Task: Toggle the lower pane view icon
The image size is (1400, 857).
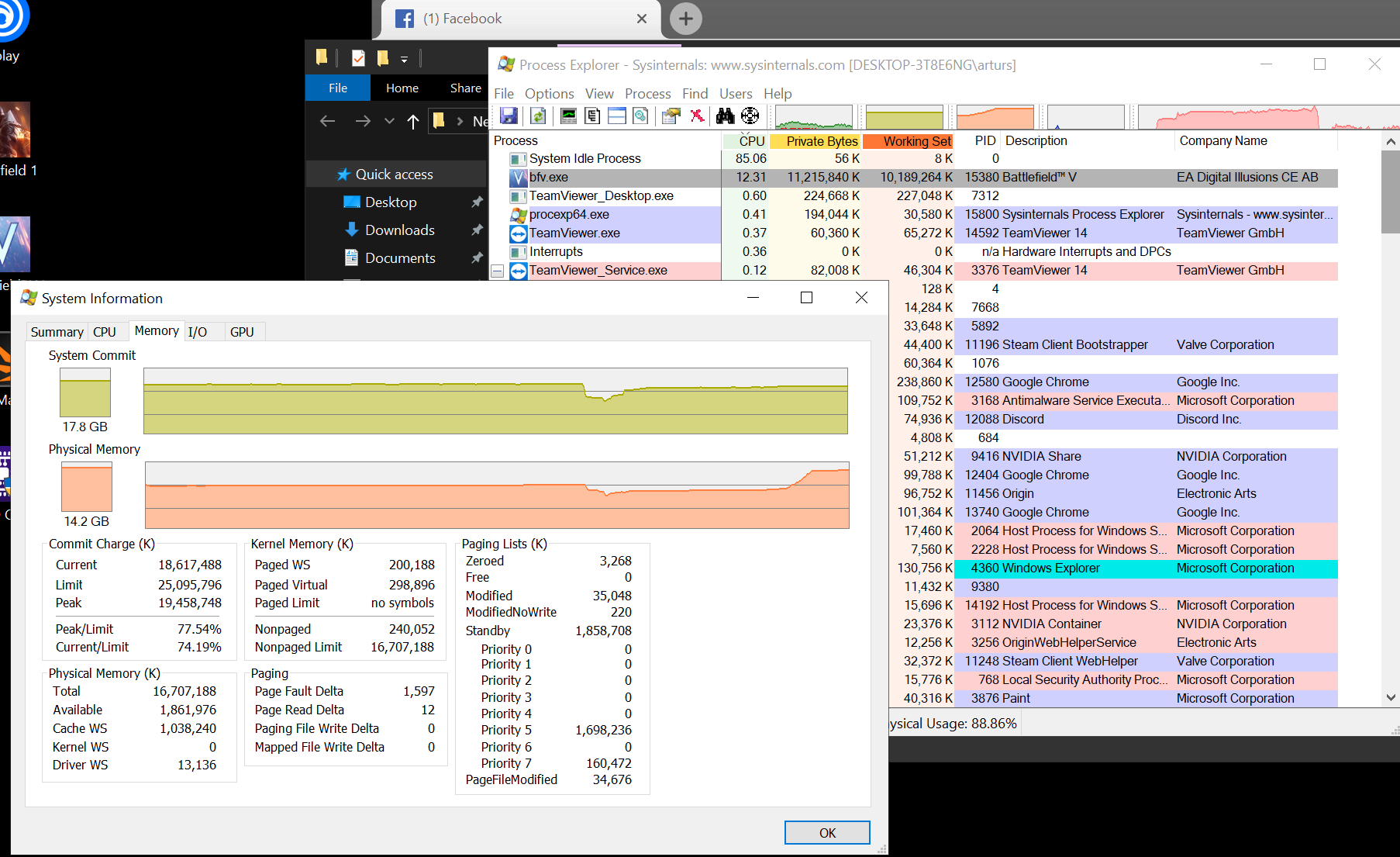Action: 617,116
